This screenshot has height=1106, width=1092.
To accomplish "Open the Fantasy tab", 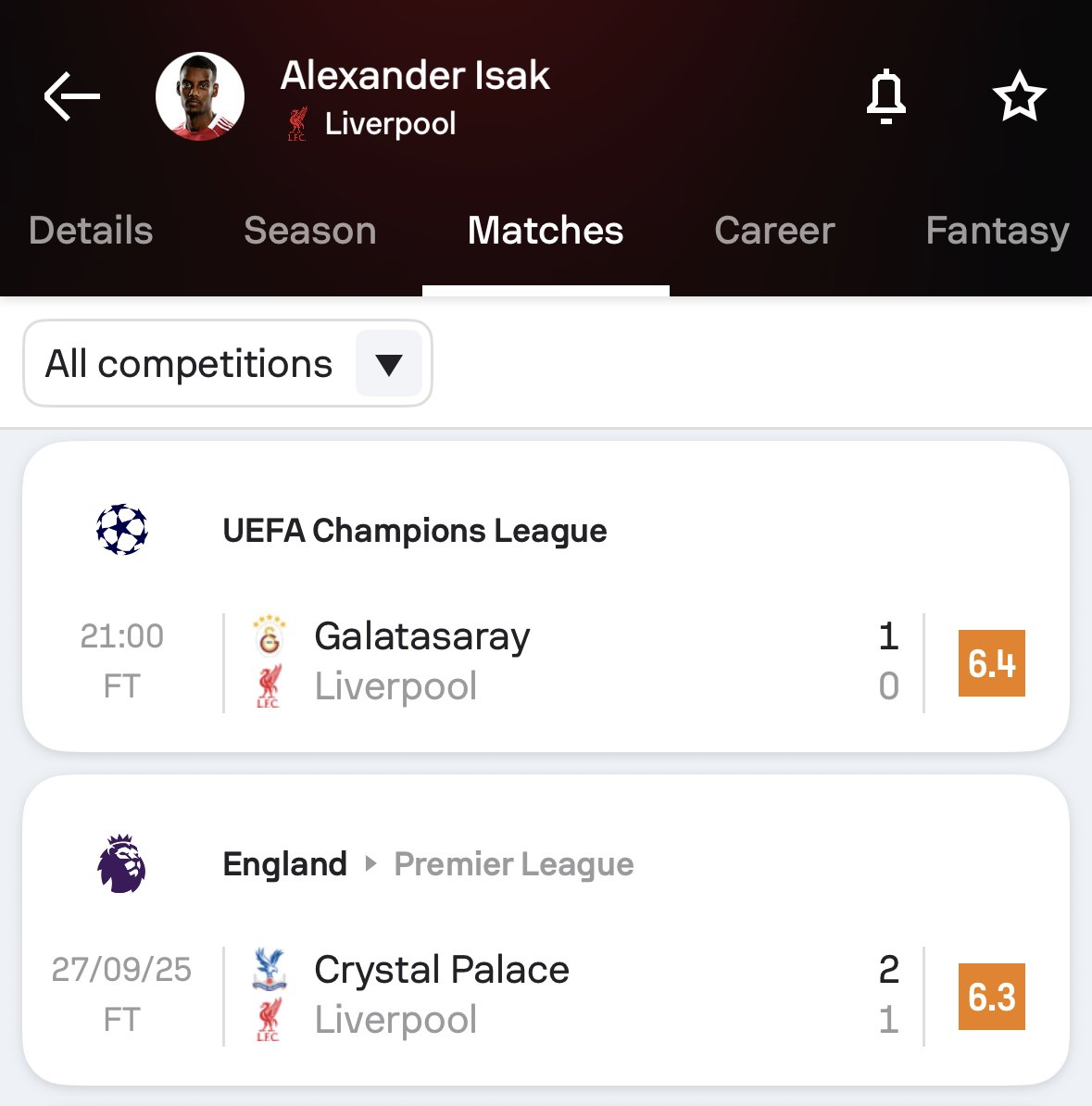I will [x=998, y=231].
